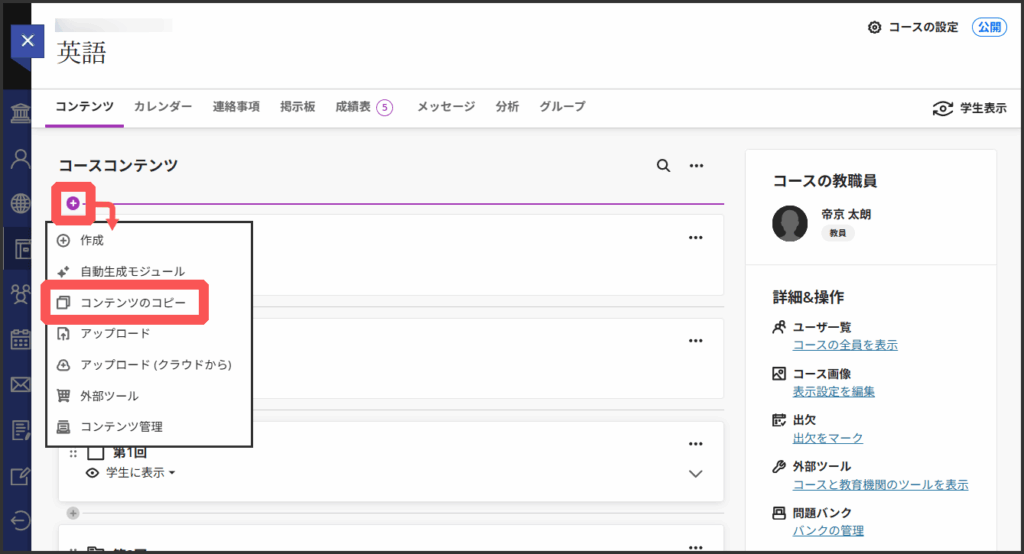Click 帝京 太朗 profile avatar
This screenshot has height=554, width=1024.
click(x=790, y=223)
